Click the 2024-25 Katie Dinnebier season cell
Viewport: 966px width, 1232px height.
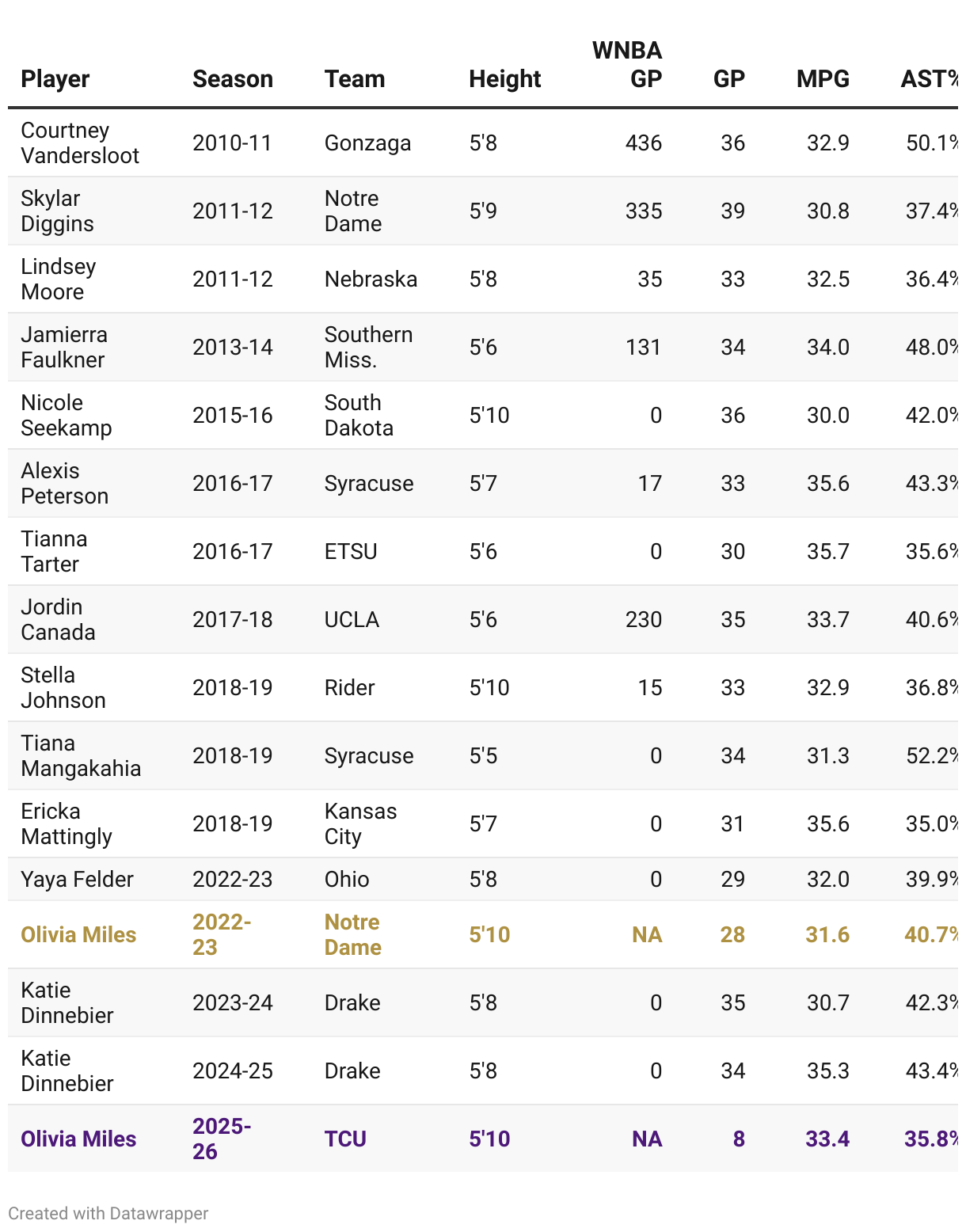pyautogui.click(x=232, y=1071)
